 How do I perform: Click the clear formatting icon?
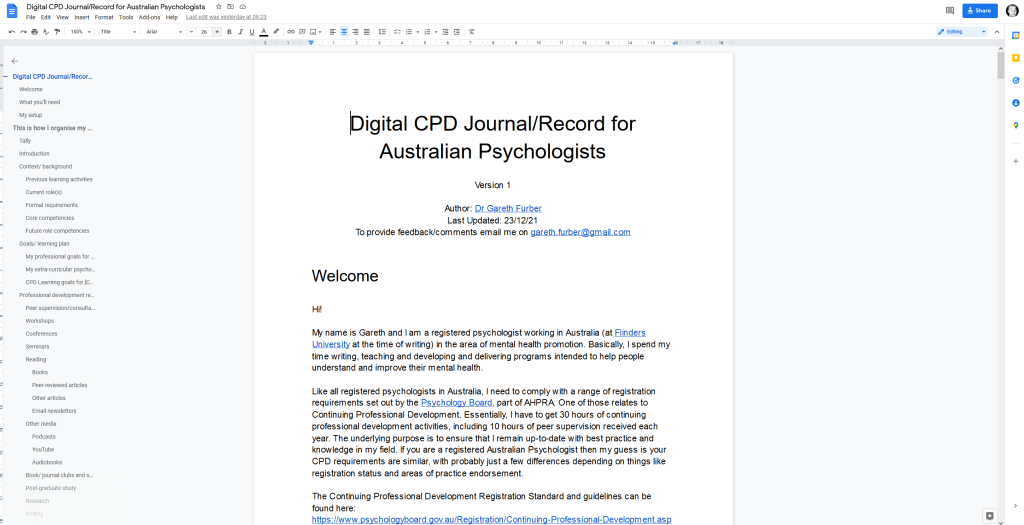(x=473, y=32)
